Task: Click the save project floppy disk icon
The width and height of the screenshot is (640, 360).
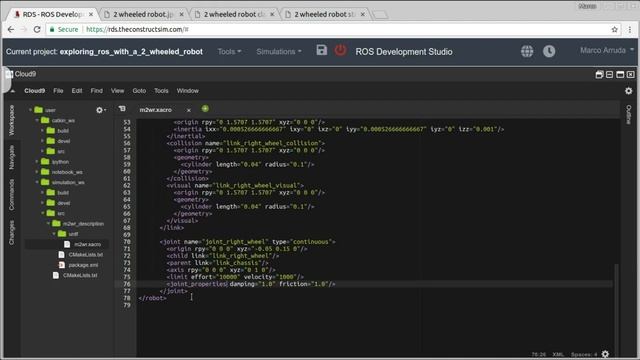Action: [x=322, y=50]
